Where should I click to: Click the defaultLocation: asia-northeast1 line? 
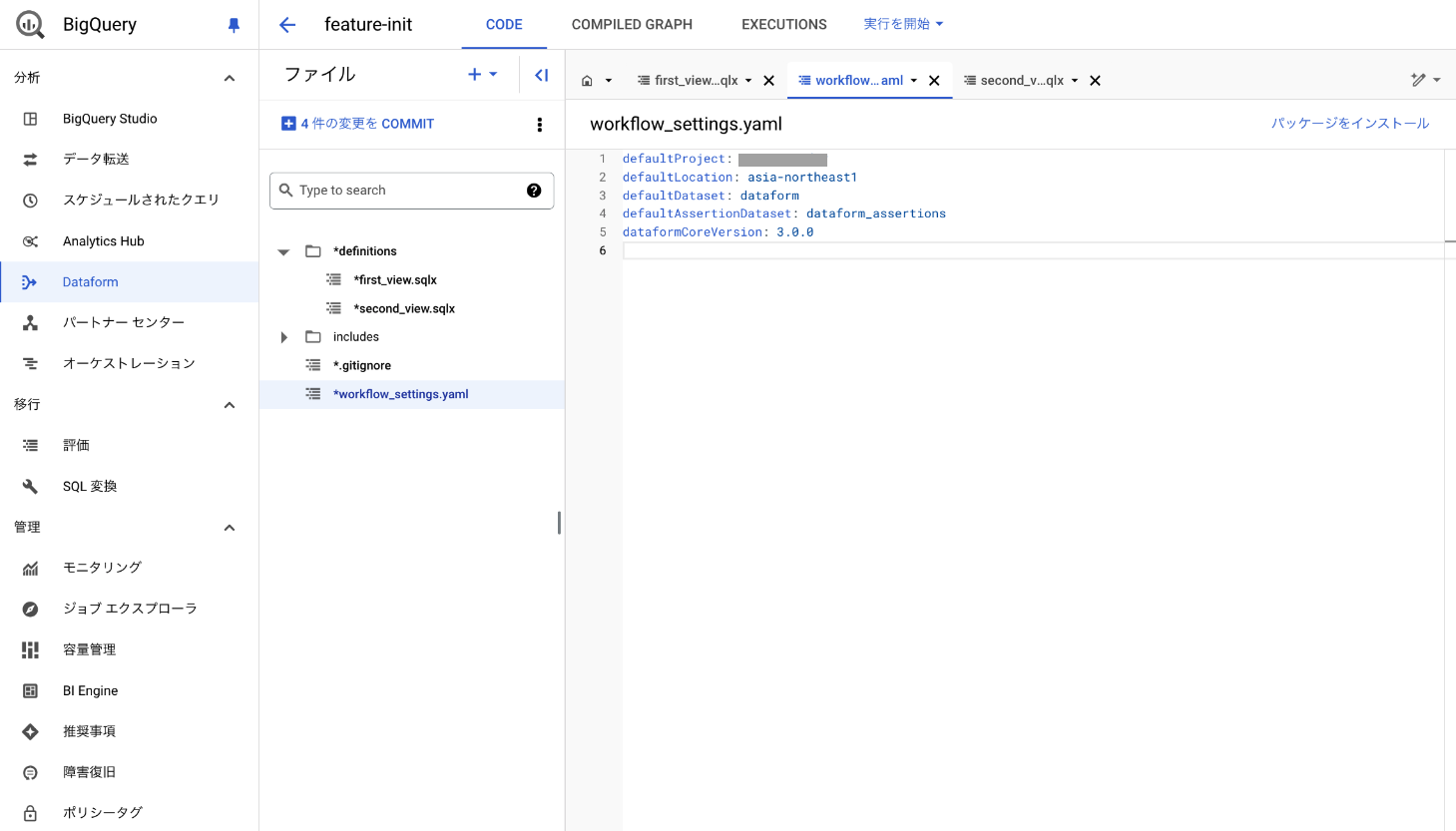(x=739, y=178)
